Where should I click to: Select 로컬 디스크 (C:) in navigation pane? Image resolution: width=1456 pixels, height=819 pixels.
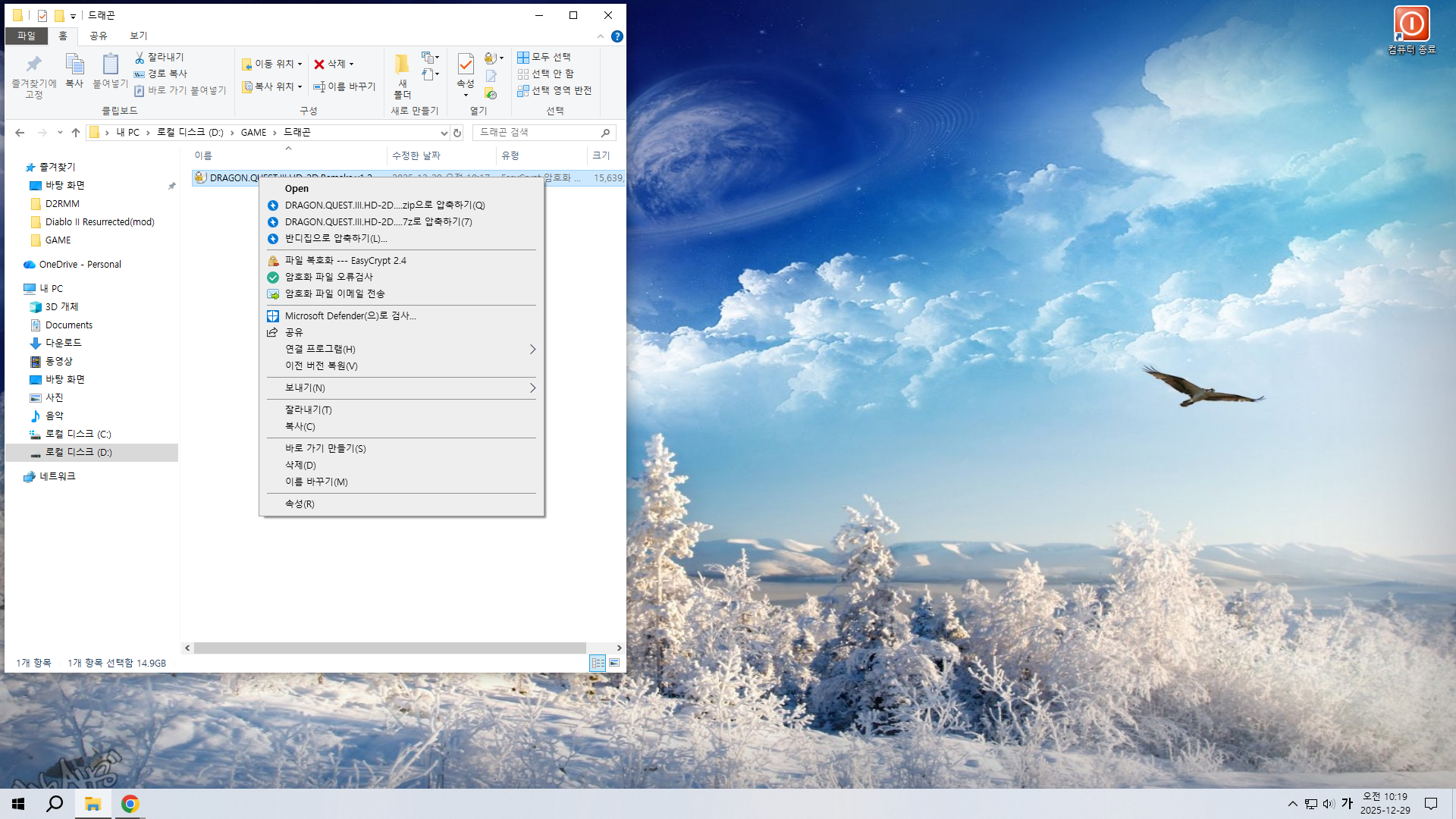tap(78, 434)
